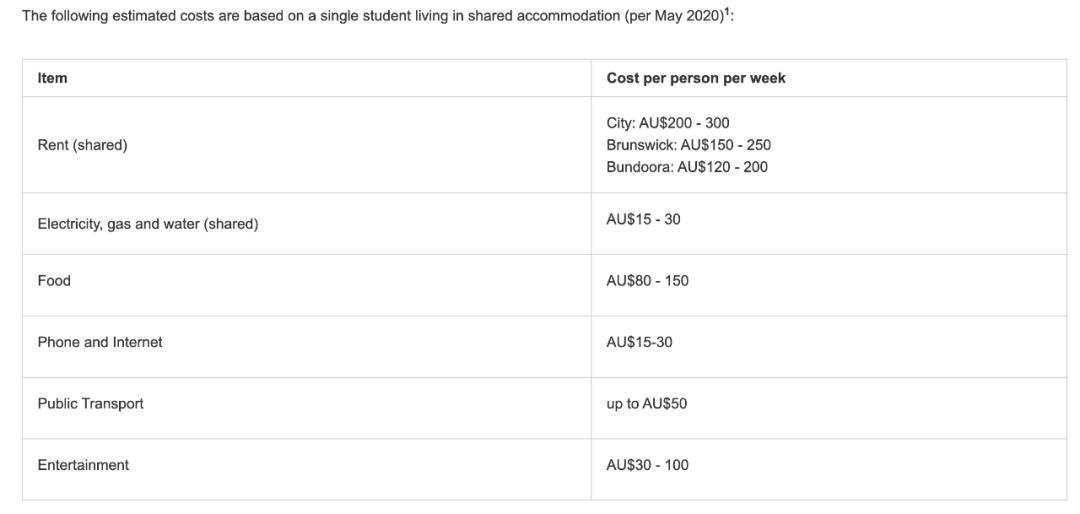The width and height of the screenshot is (1080, 514).
Task: Select the "Public Transport" row label
Action: [90, 404]
